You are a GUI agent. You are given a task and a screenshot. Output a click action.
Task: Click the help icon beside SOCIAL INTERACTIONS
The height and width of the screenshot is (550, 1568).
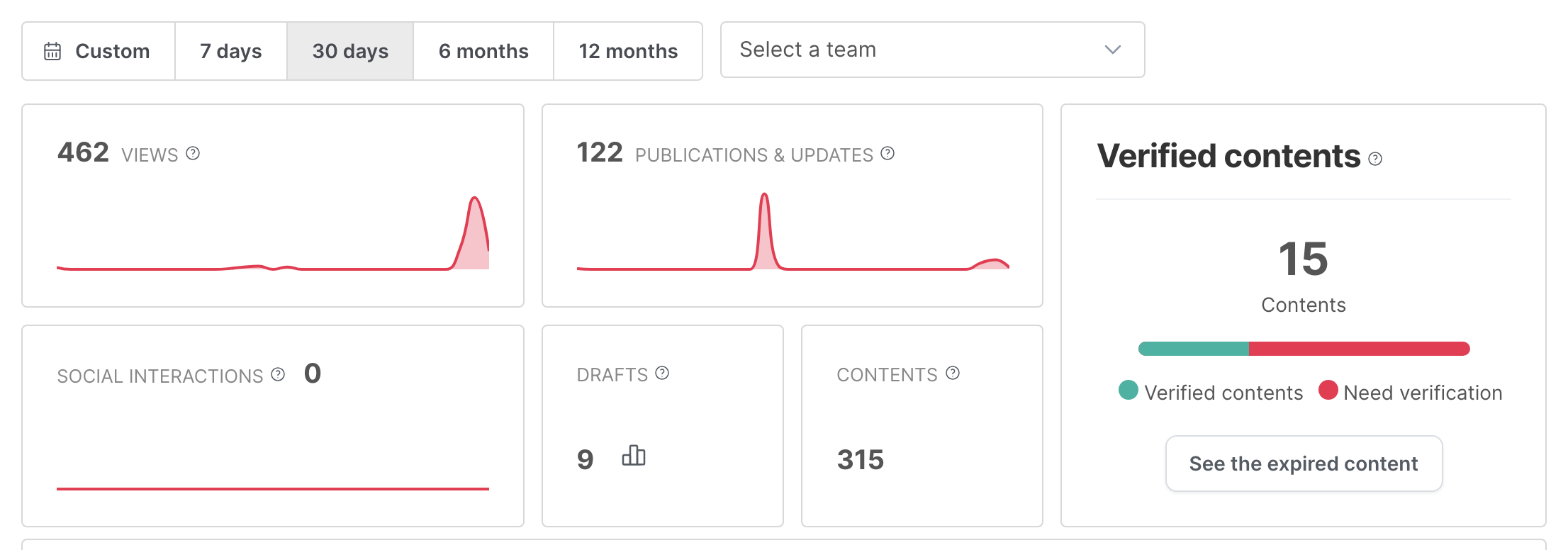(278, 374)
